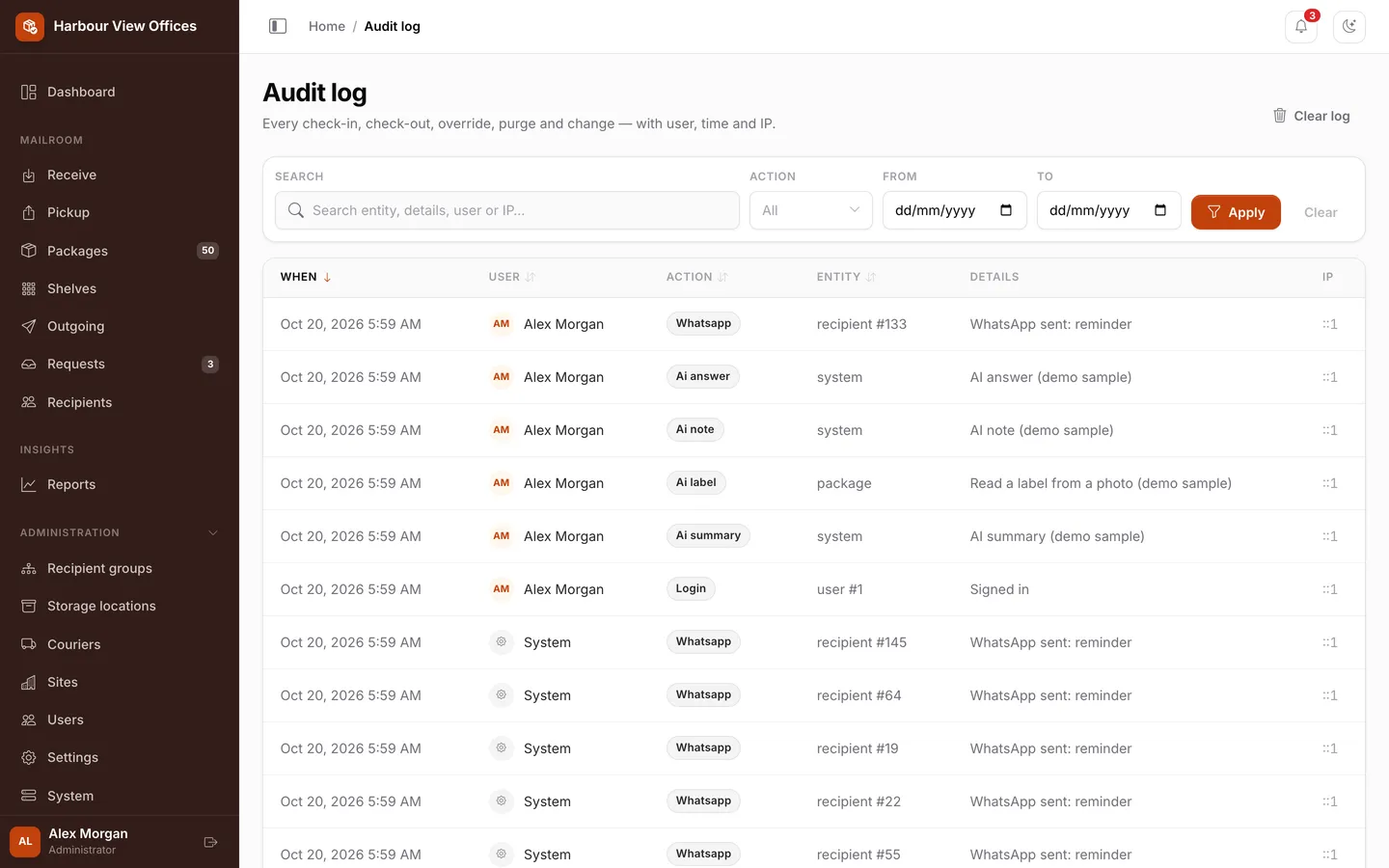Sort the table by When column
Screen dimensions: 1389x868
[x=306, y=277]
